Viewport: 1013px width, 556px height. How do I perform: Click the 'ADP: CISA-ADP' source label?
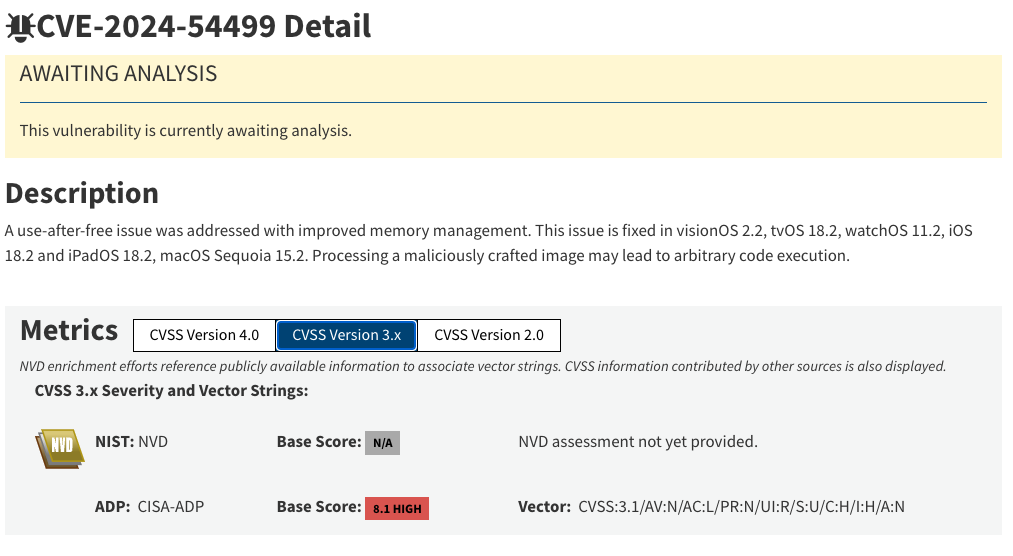[149, 507]
